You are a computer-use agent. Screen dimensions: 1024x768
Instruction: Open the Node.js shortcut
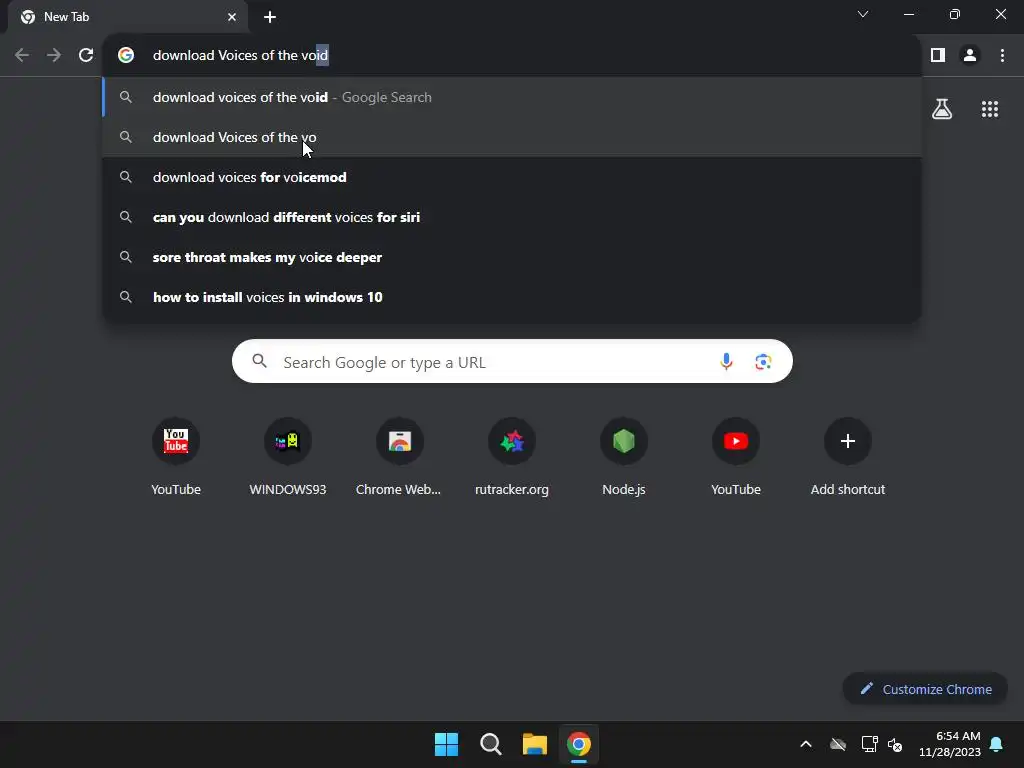click(x=624, y=457)
